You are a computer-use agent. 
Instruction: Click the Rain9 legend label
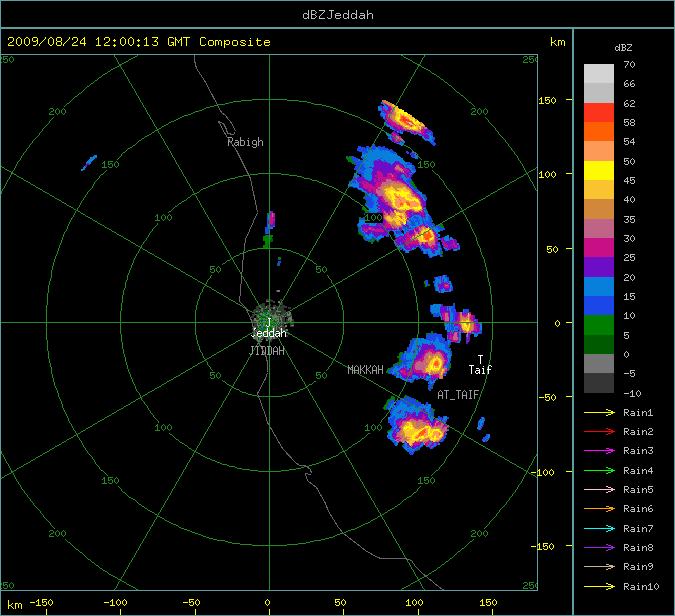point(637,567)
